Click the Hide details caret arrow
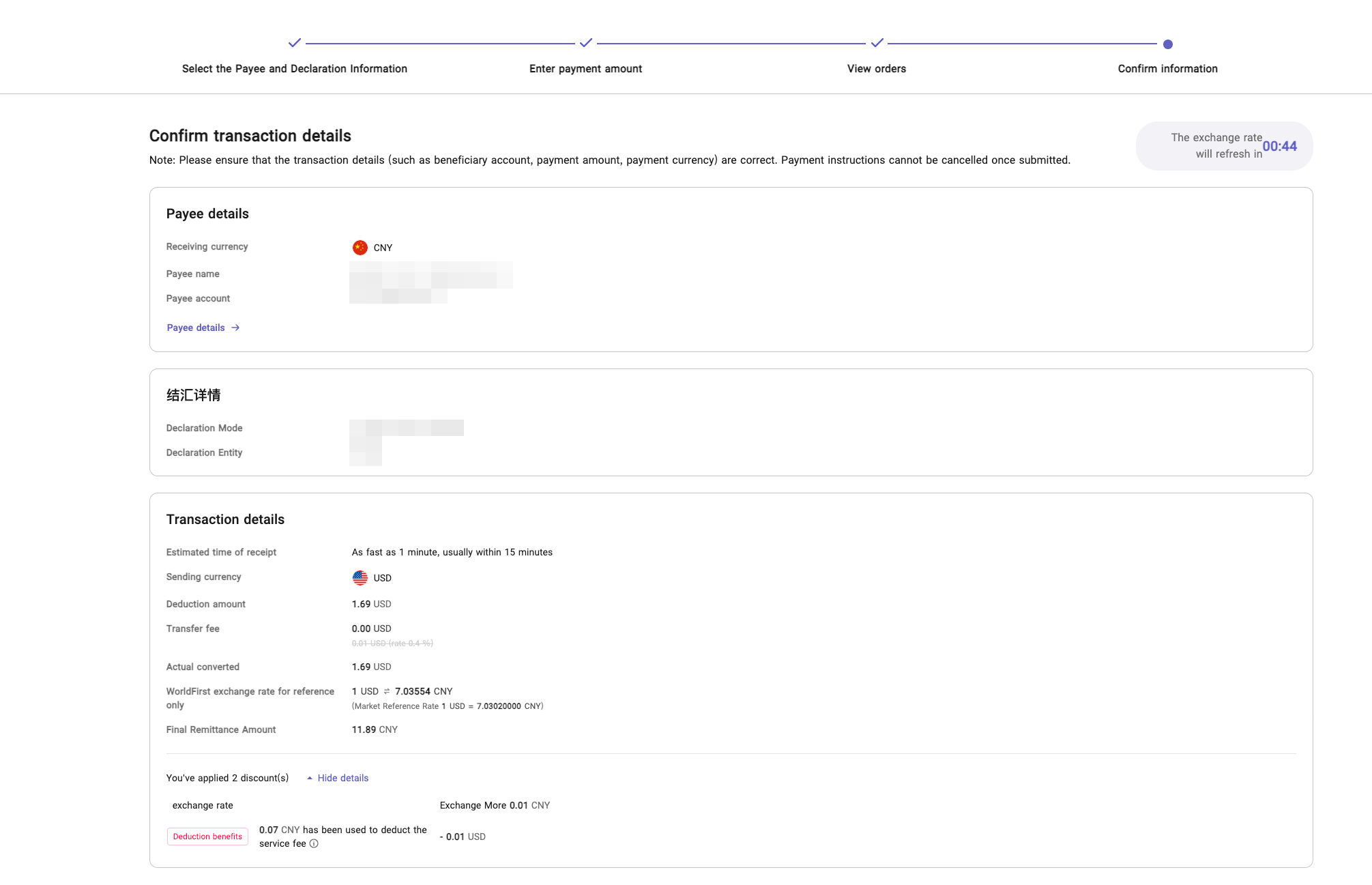Viewport: 1372px width, 885px height. pos(310,779)
